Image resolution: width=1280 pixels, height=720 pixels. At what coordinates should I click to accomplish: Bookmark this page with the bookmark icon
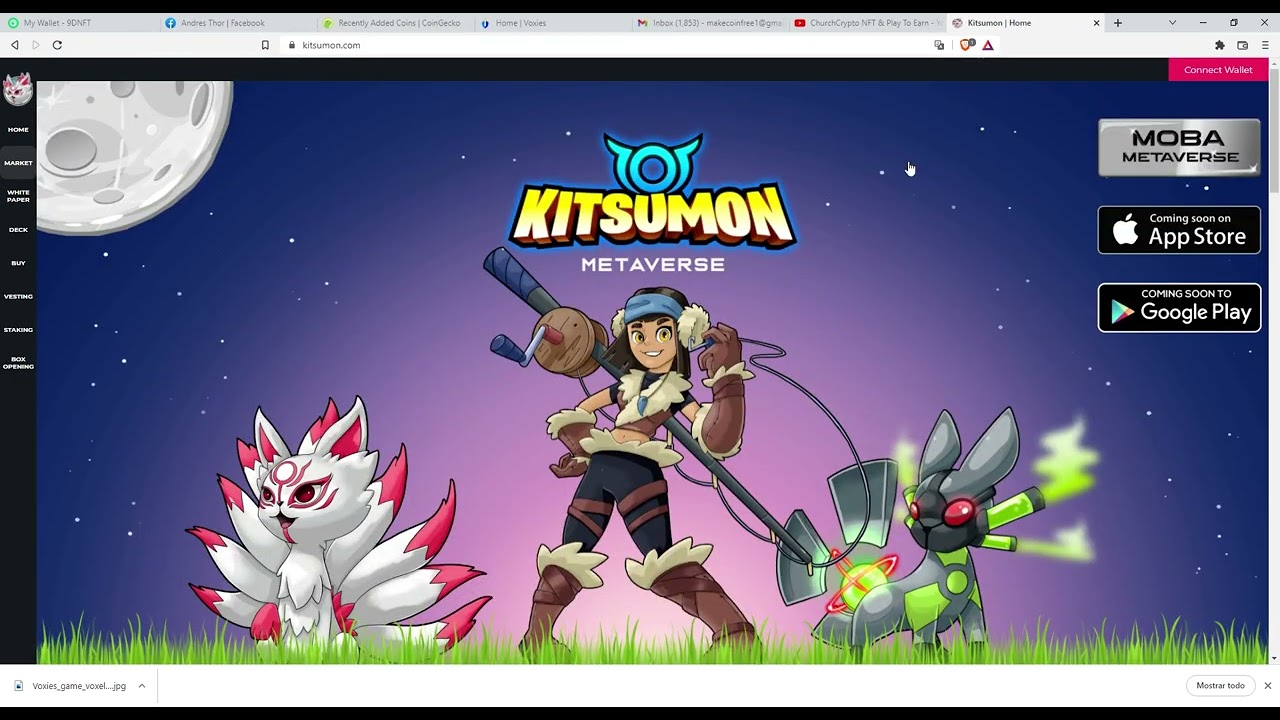point(265,45)
